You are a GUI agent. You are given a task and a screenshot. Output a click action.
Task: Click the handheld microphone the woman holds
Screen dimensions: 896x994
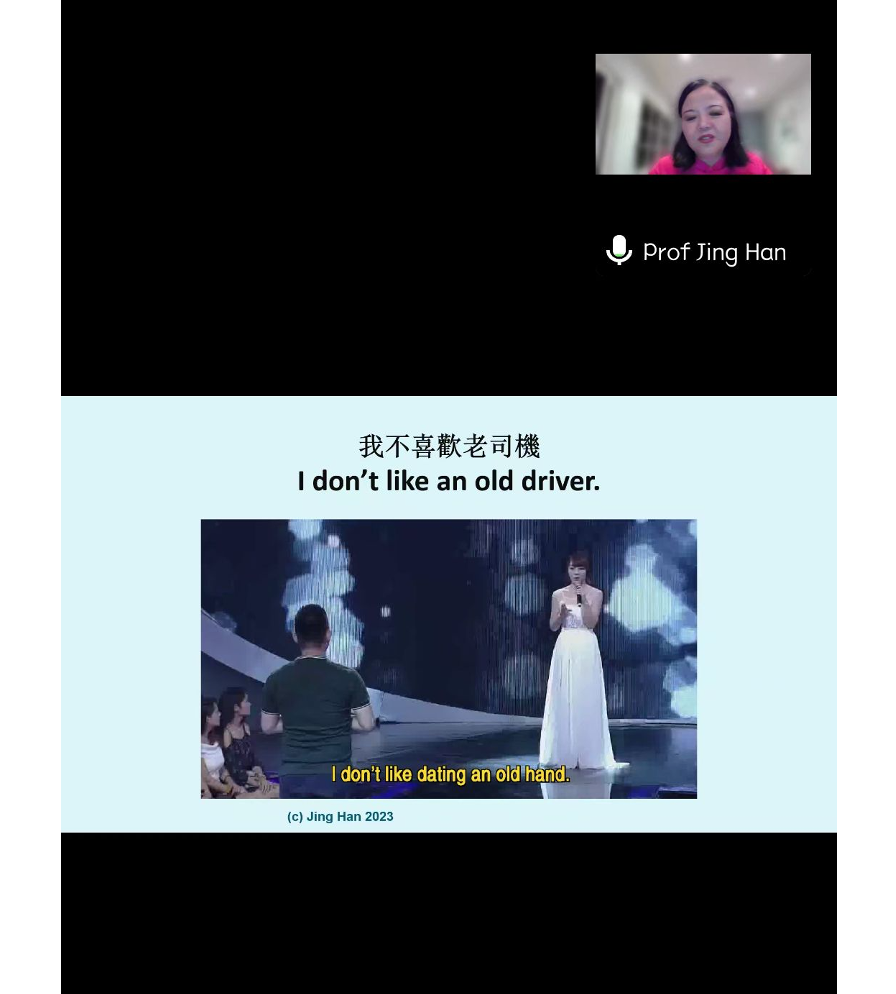[578, 598]
